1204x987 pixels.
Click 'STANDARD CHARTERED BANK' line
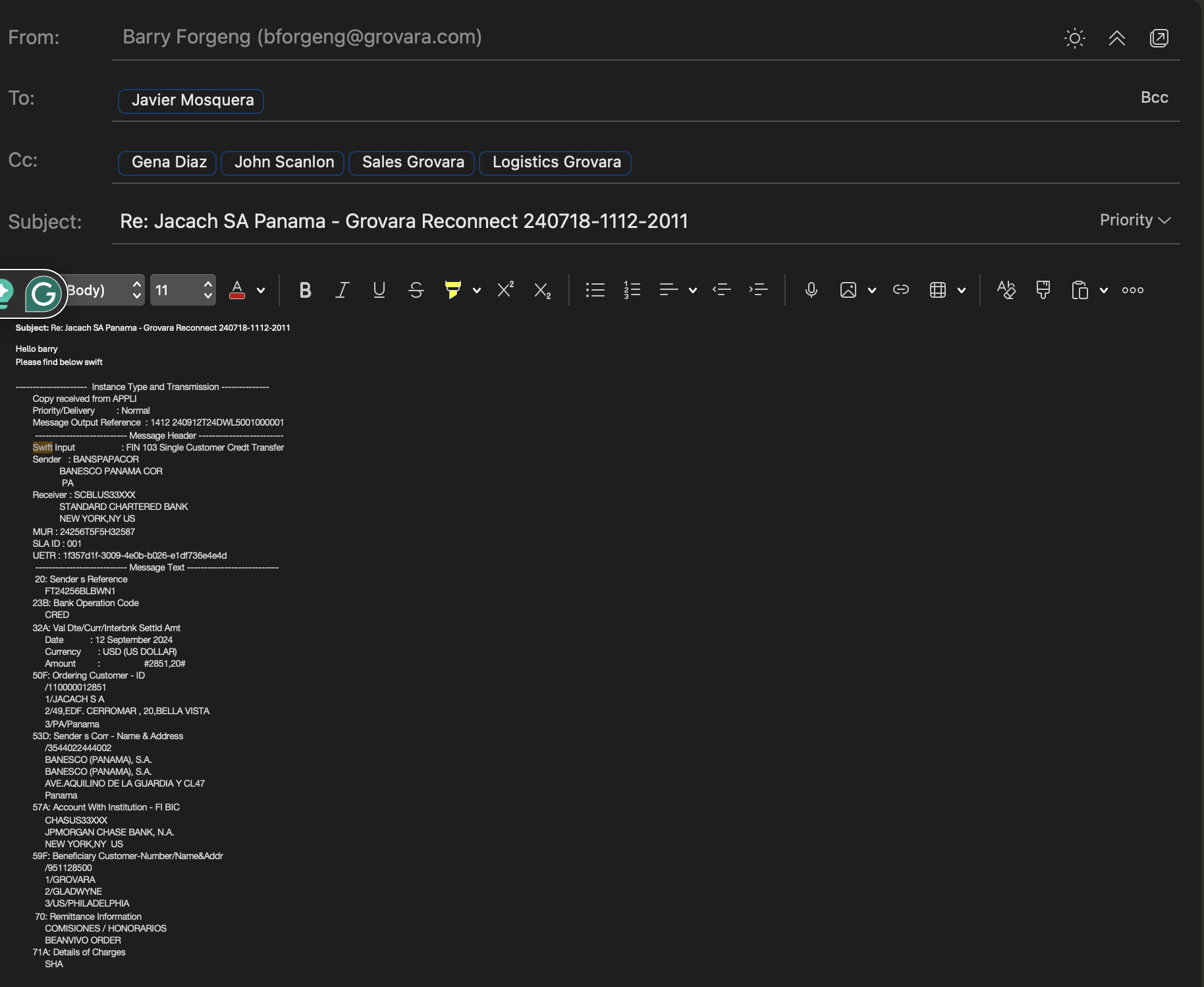pos(124,507)
